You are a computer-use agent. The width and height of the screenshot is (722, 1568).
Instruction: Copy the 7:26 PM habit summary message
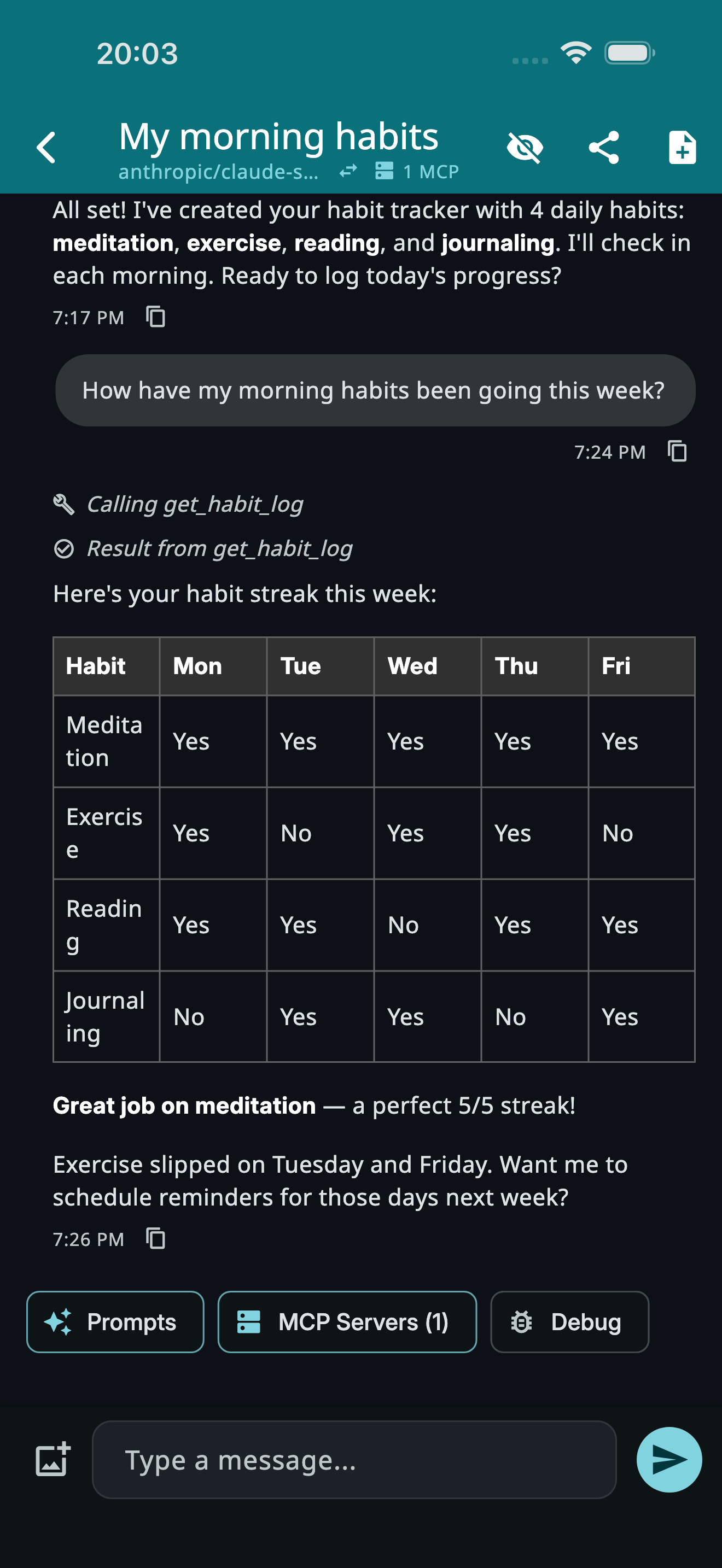click(x=156, y=1239)
